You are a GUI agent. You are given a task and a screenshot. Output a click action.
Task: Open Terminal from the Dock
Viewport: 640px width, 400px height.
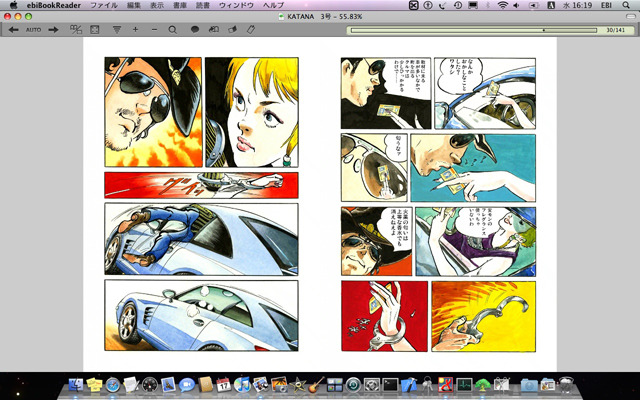pos(390,384)
